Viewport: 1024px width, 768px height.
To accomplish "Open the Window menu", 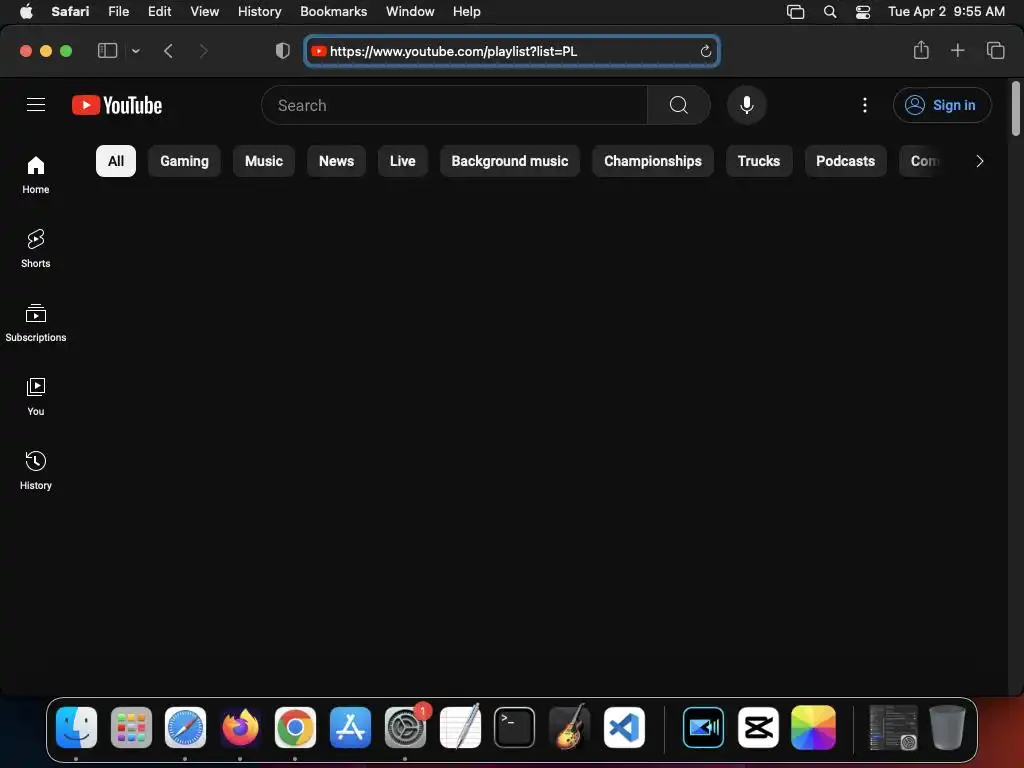I will coord(410,11).
